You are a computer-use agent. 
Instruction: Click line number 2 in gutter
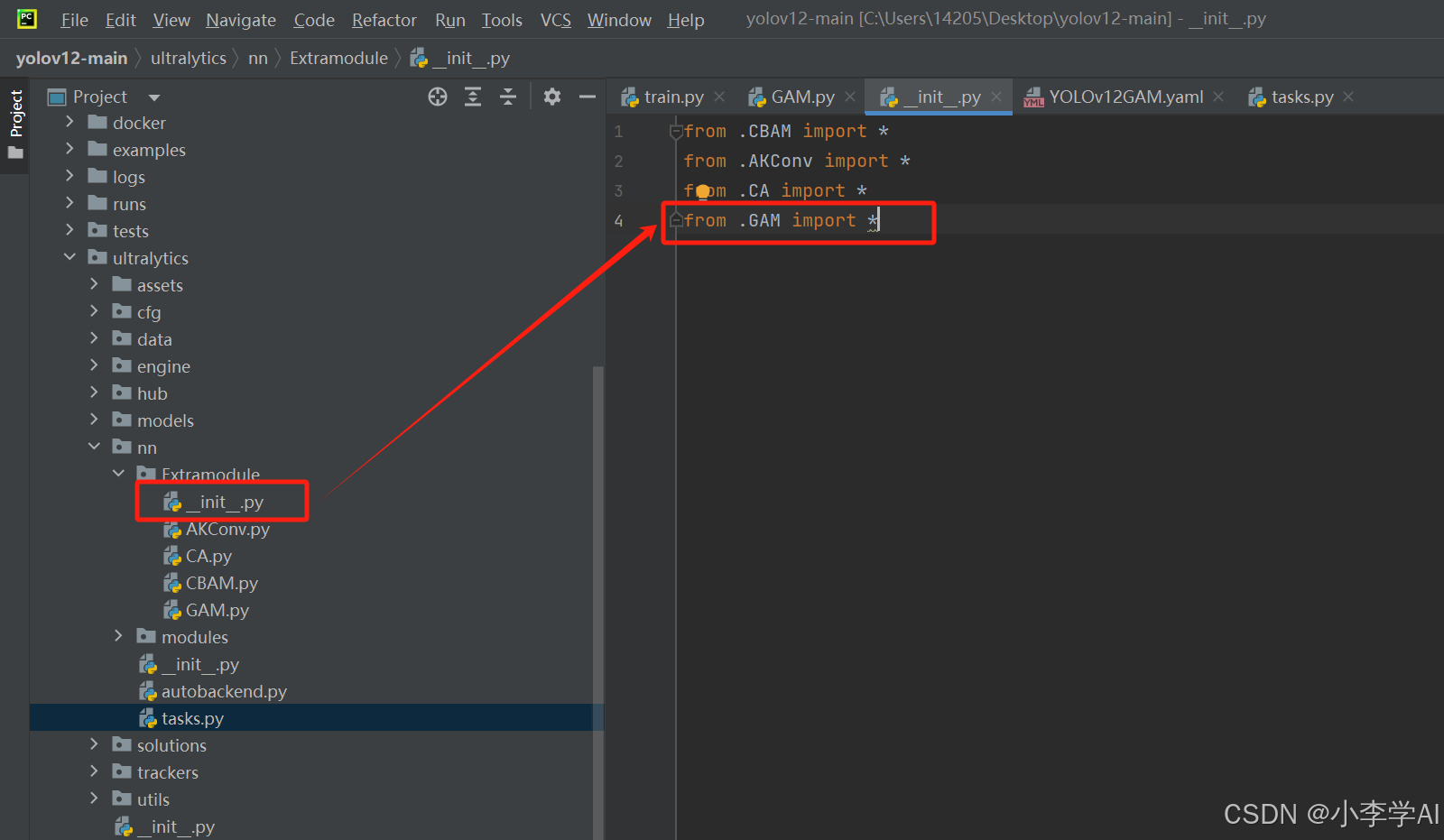click(618, 162)
